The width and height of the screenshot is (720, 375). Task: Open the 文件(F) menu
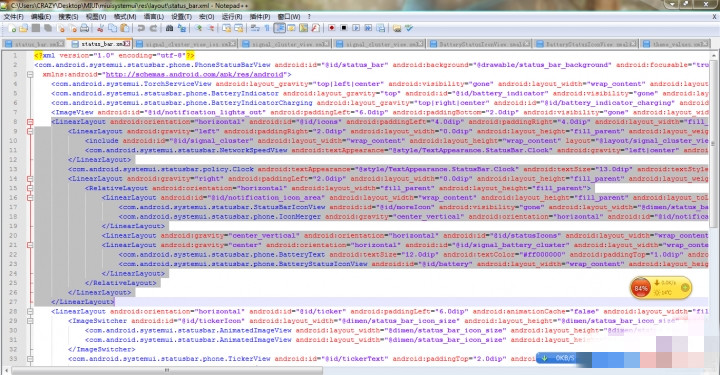(x=13, y=17)
